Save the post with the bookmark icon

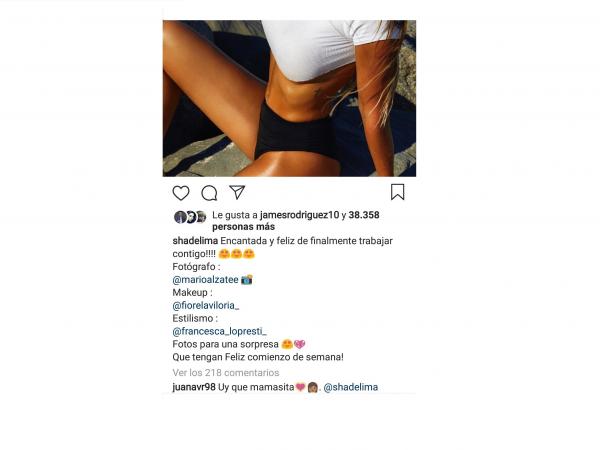(x=398, y=192)
